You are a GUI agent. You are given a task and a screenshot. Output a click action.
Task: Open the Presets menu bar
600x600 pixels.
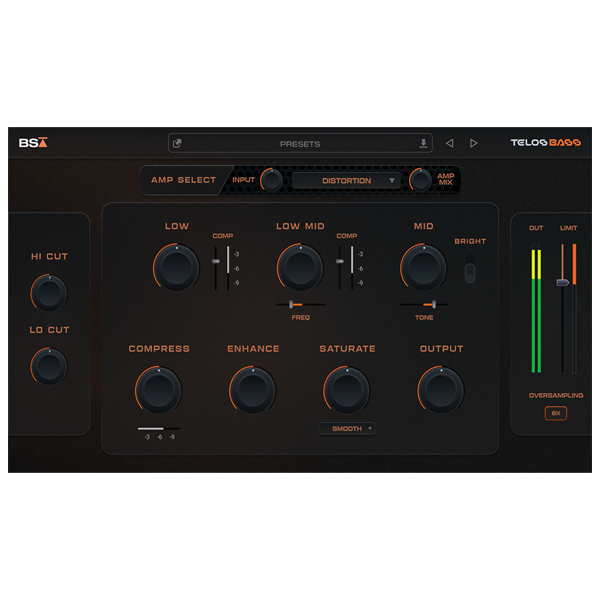(300, 144)
